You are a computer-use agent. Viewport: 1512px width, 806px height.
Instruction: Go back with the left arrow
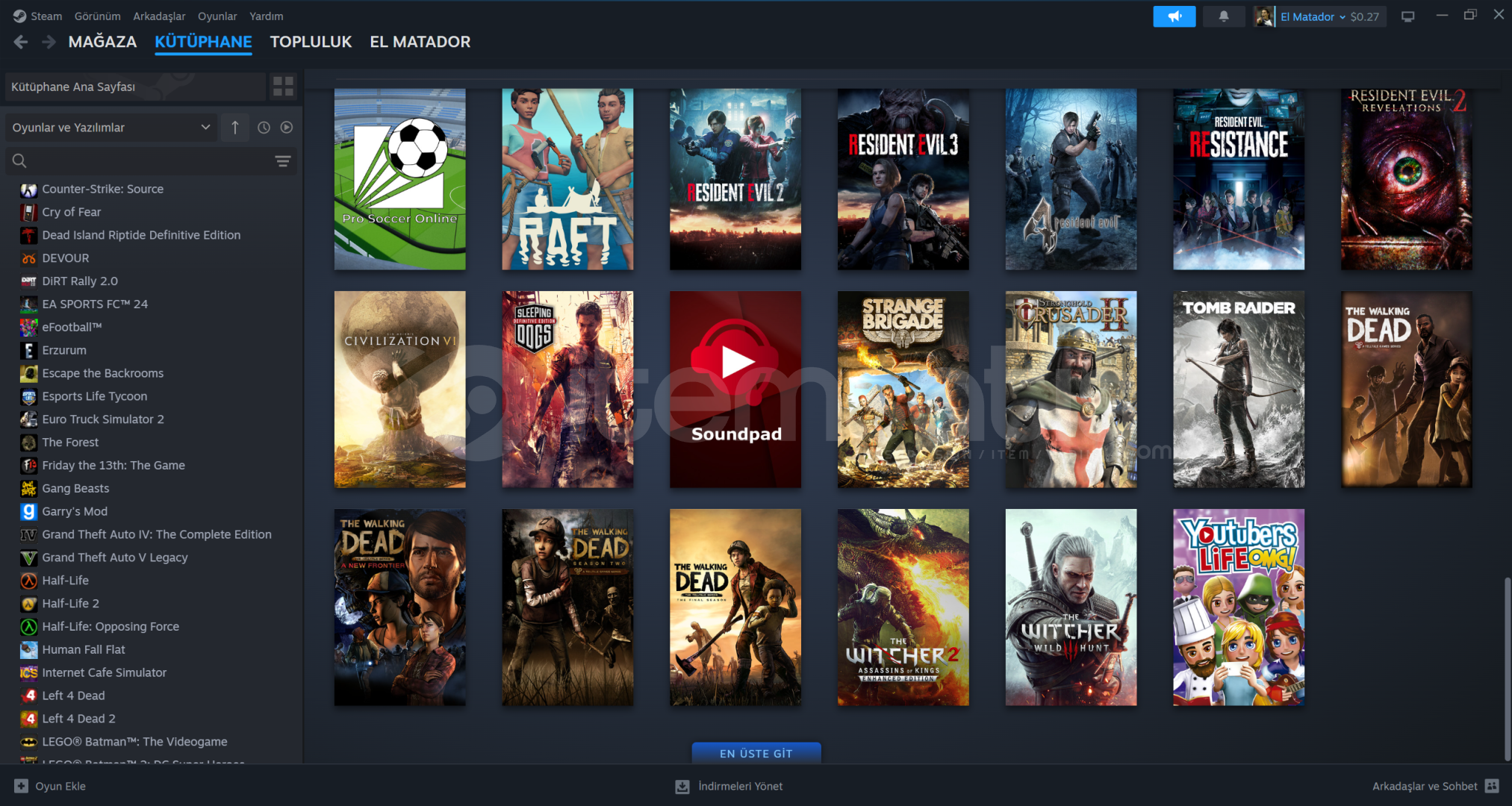(21, 42)
